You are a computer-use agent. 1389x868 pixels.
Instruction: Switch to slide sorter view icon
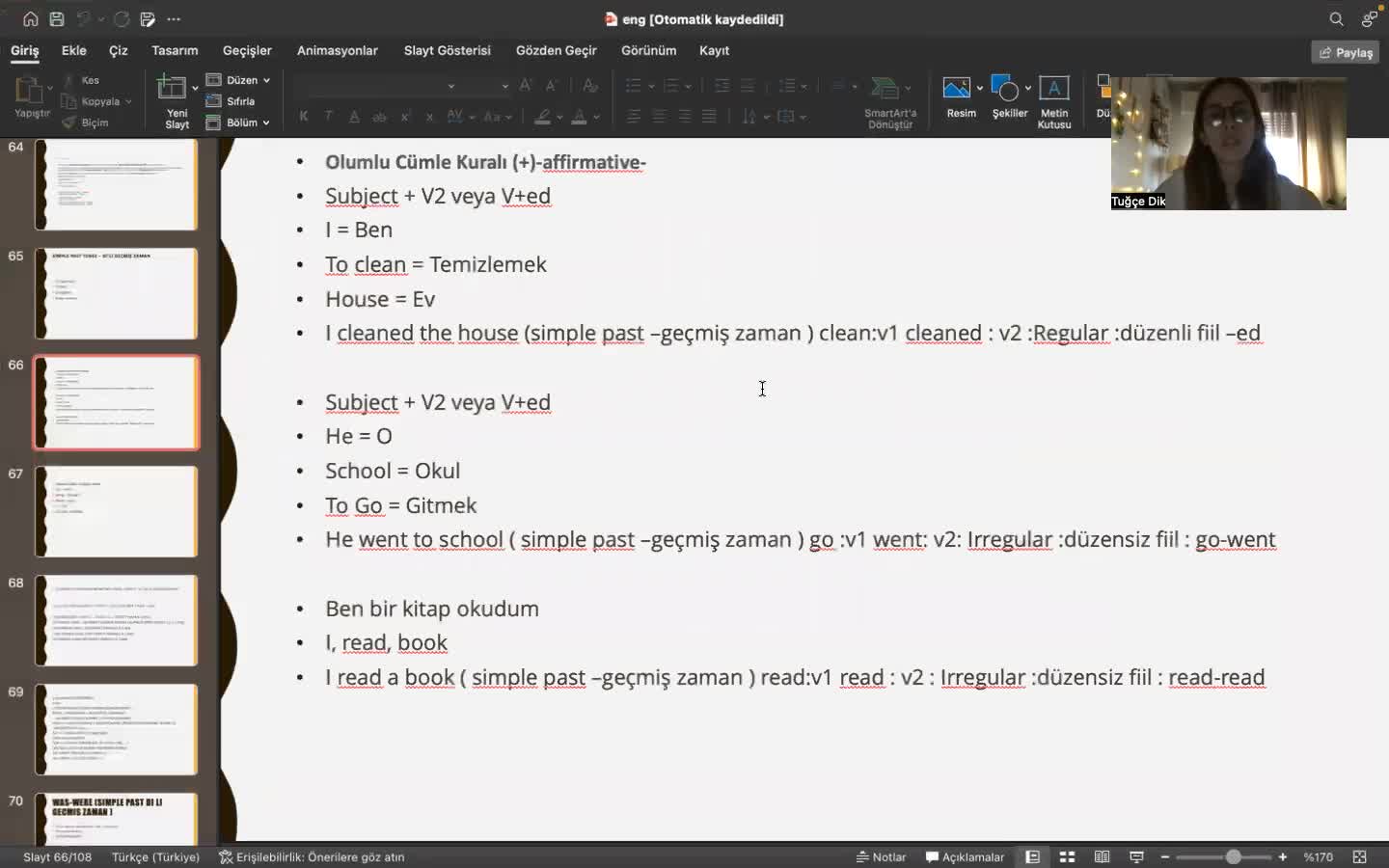(1067, 856)
